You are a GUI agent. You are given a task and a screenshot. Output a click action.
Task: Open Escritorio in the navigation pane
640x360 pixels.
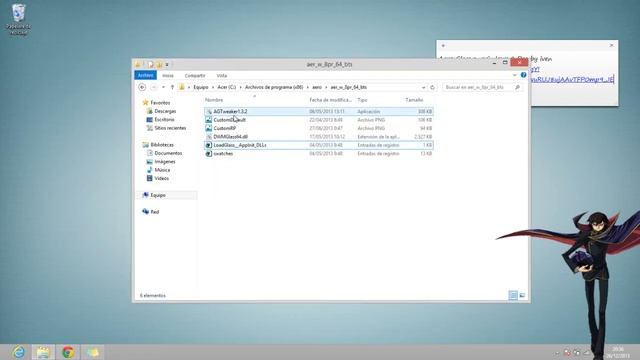pos(164,120)
